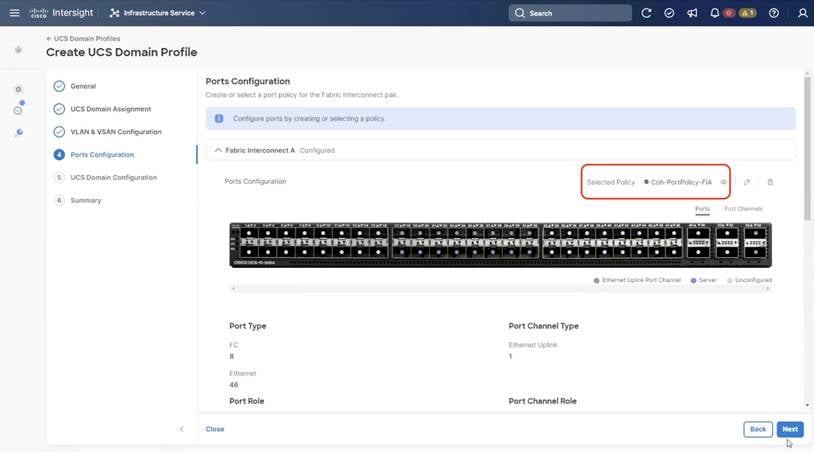
Task: Click the info icon in blue banner
Action: 219,118
